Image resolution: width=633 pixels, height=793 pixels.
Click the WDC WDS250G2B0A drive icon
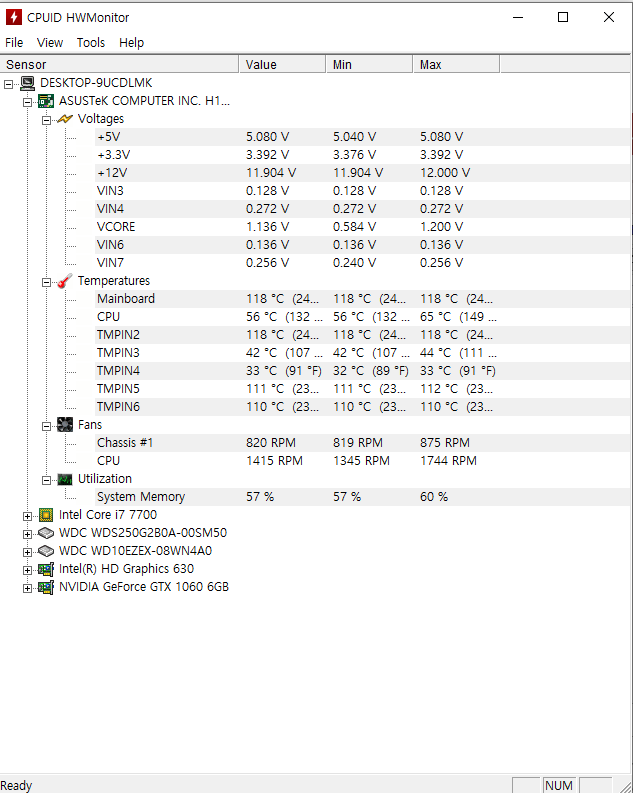46,533
